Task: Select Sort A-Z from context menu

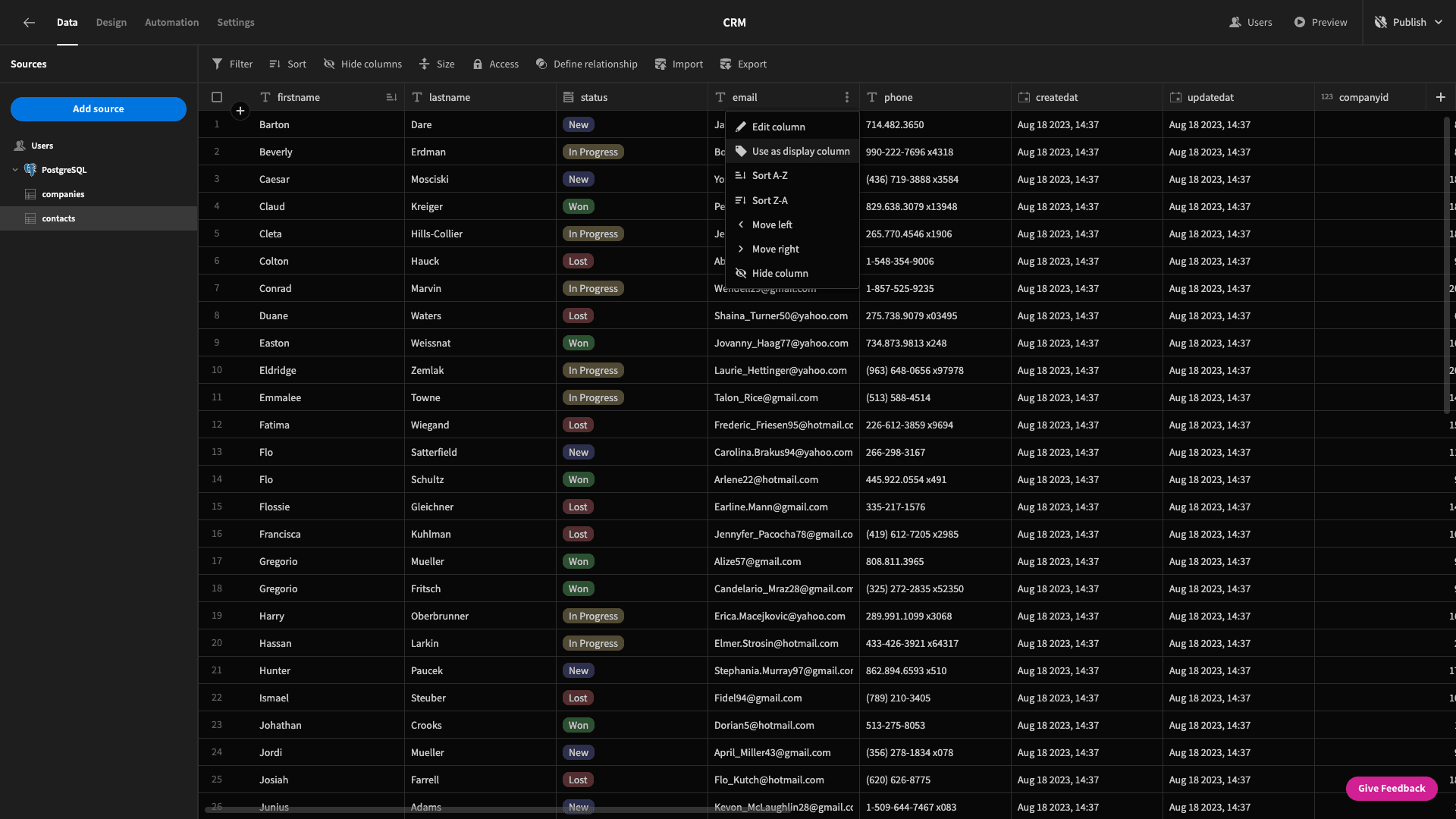Action: click(x=769, y=176)
